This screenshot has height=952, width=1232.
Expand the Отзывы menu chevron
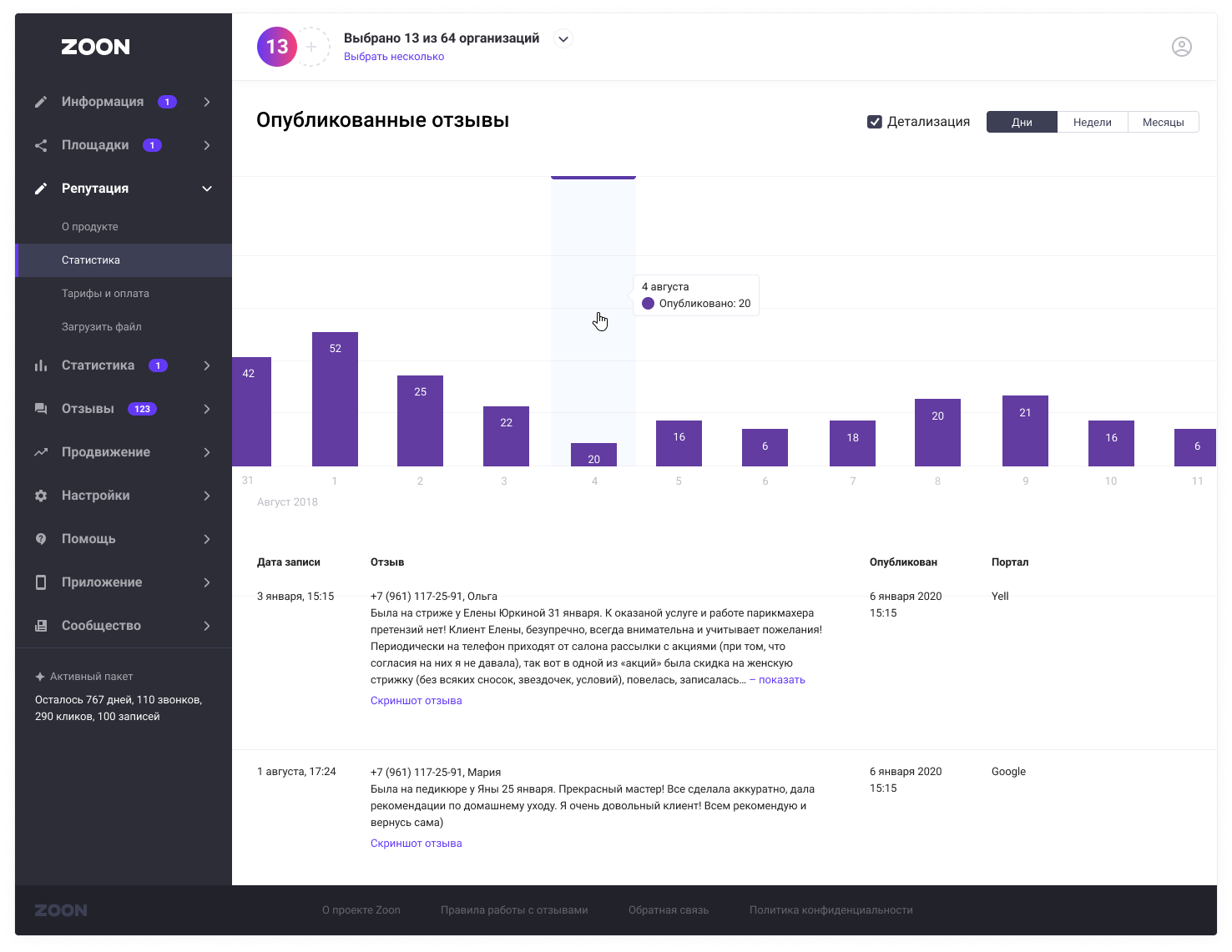[x=207, y=409]
